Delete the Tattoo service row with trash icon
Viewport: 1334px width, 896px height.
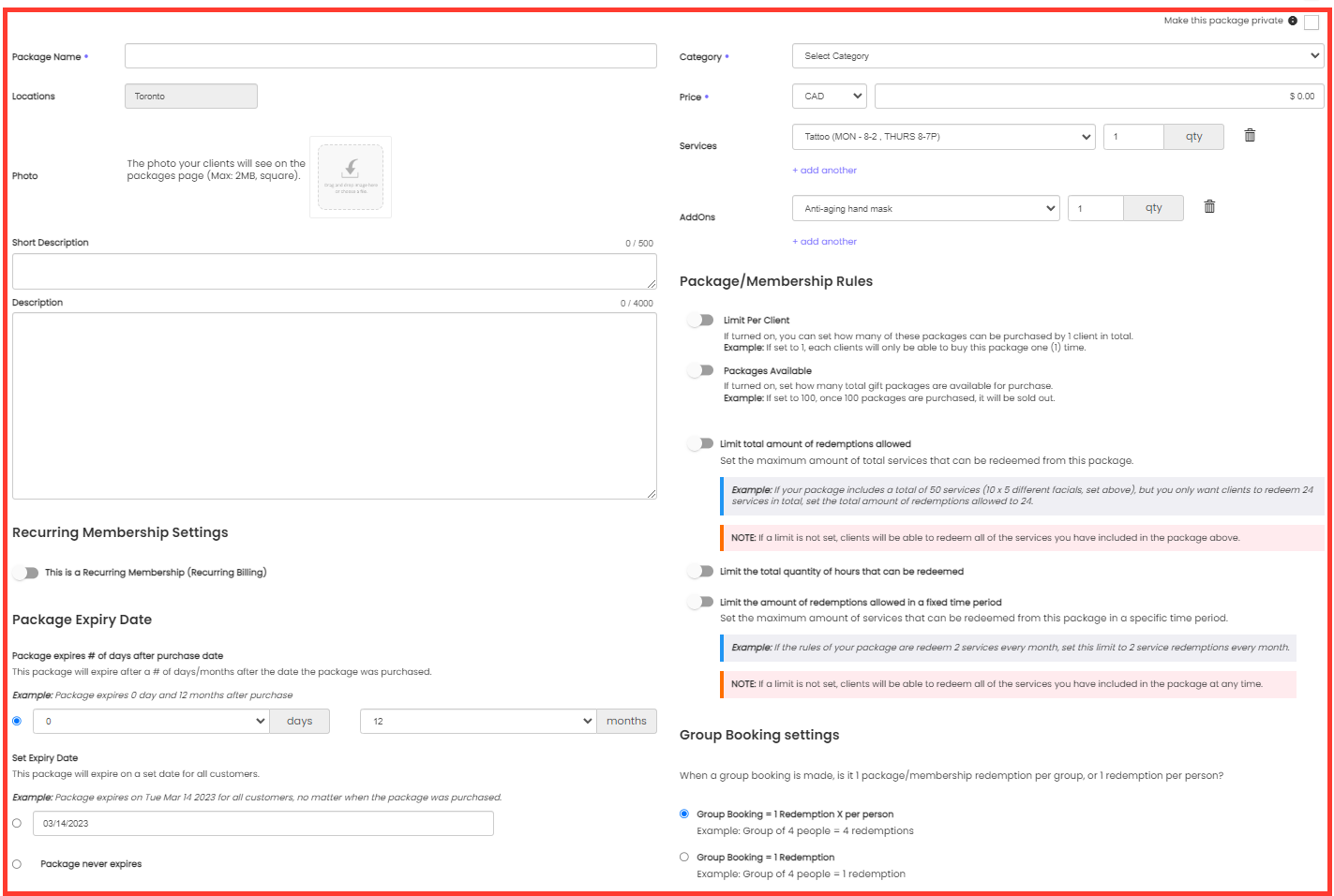point(1250,136)
